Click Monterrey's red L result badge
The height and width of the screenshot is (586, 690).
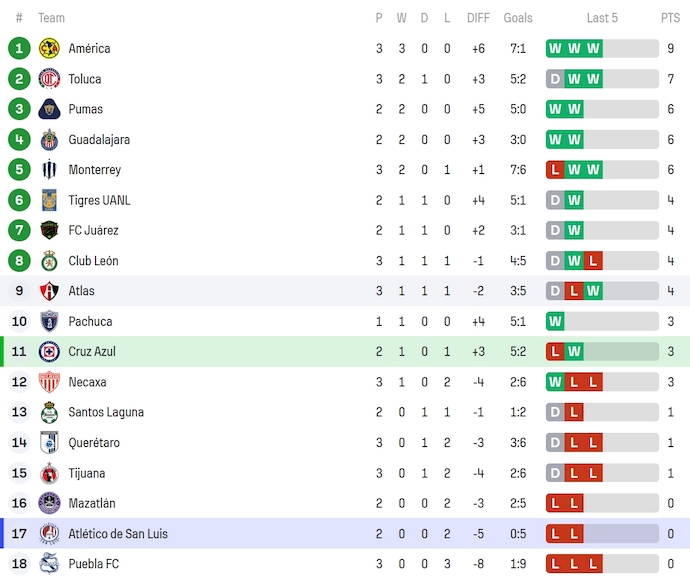coord(555,170)
